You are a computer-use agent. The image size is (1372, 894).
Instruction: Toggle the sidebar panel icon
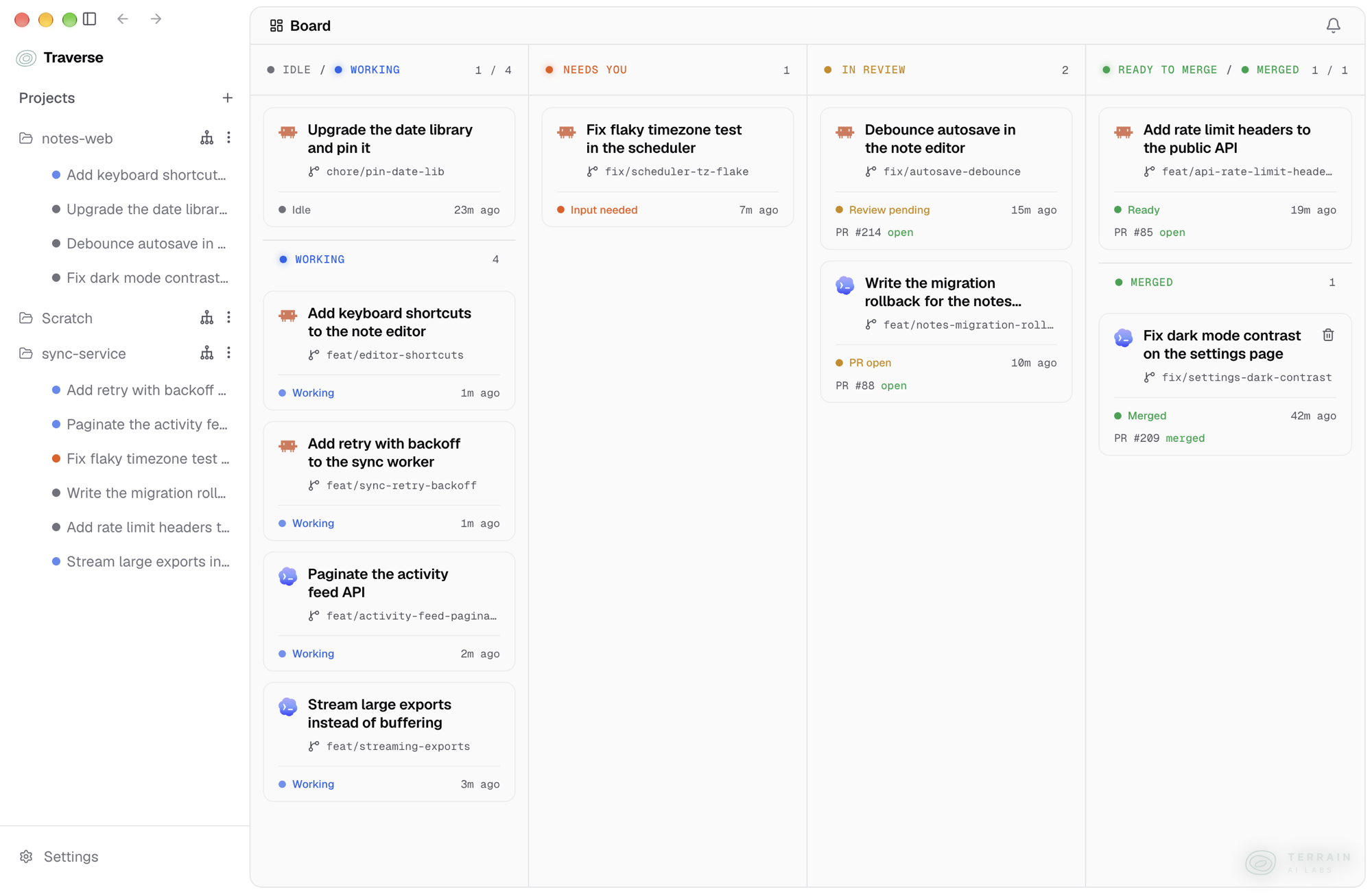[x=90, y=19]
